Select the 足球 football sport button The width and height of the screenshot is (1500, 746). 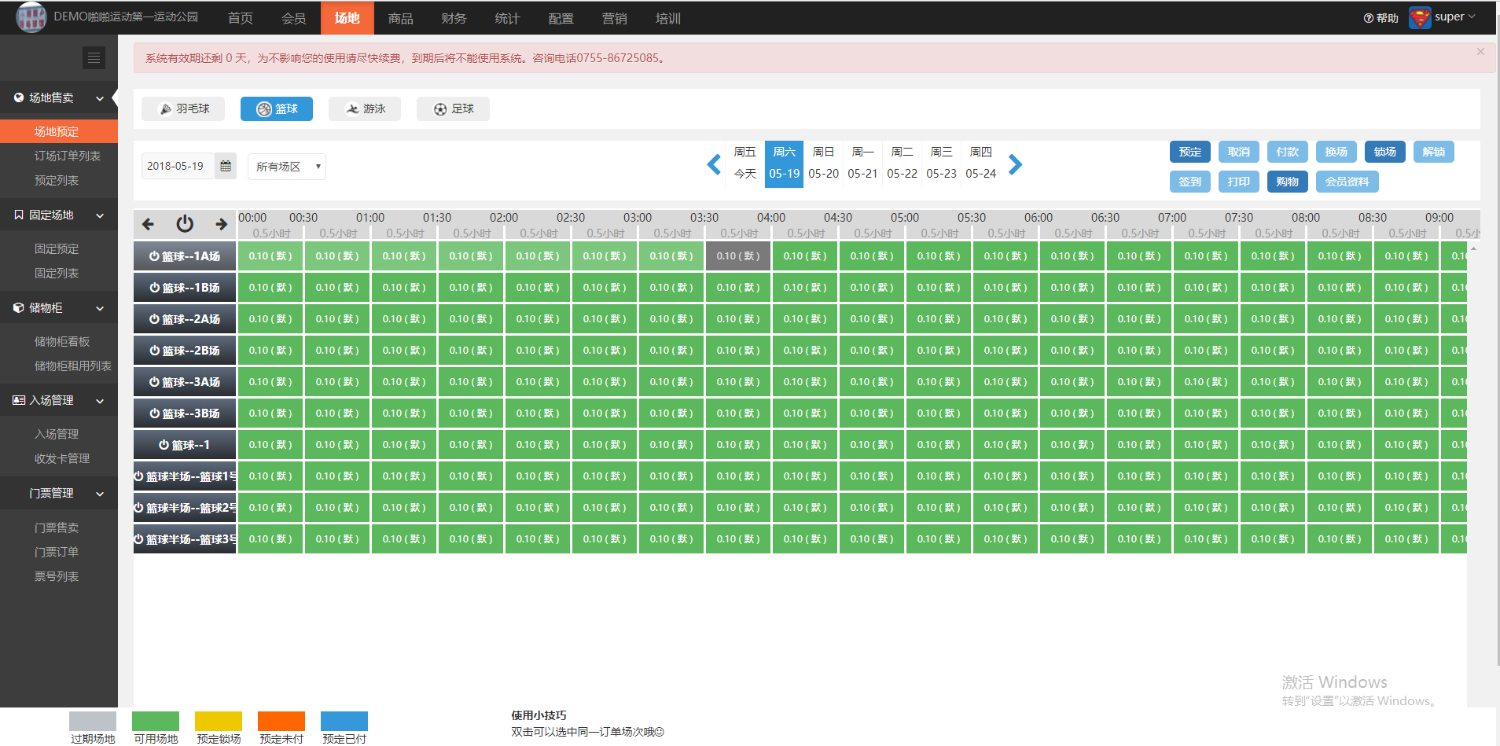pos(453,109)
